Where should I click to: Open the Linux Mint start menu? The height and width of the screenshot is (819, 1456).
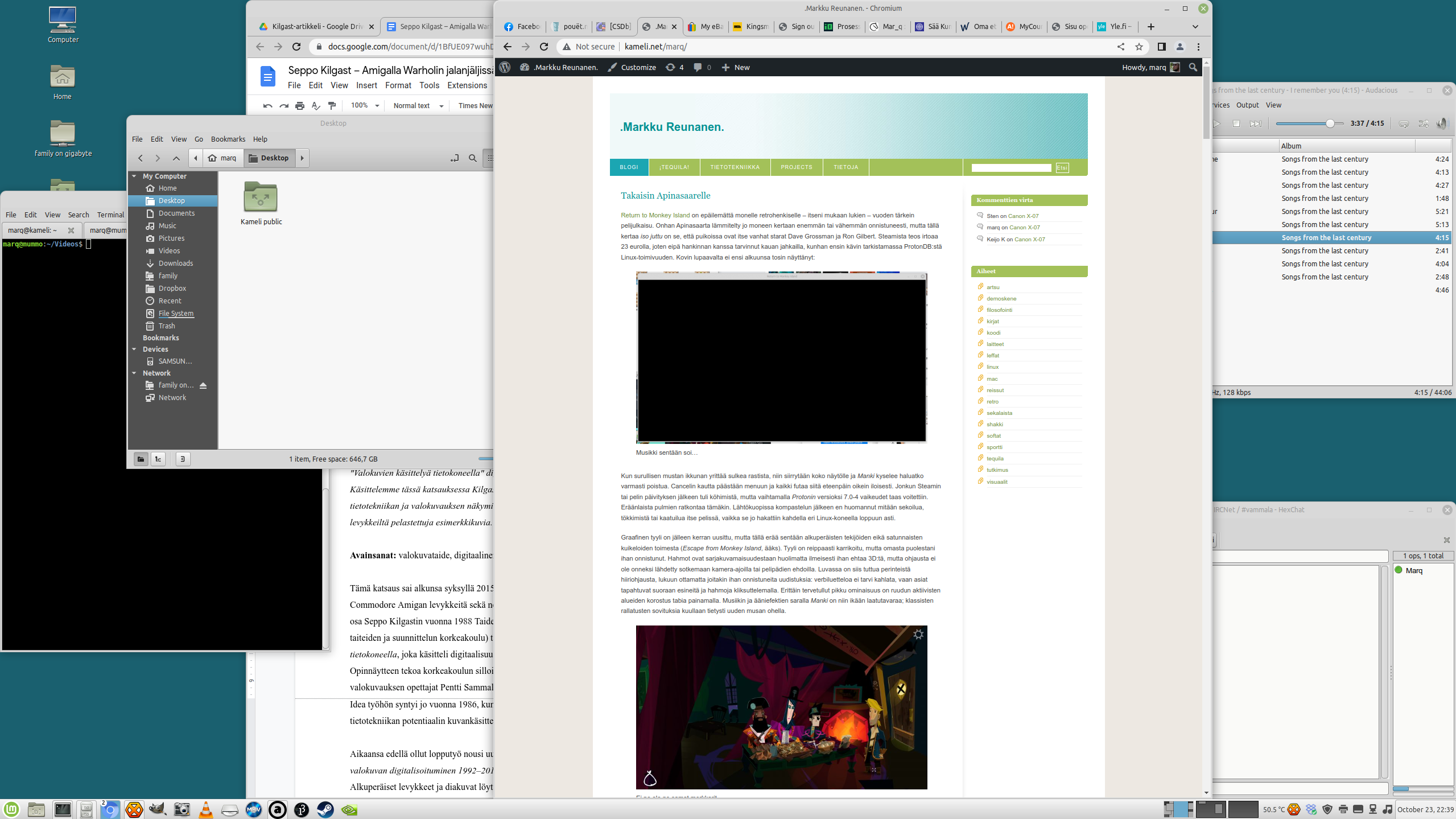(11, 809)
